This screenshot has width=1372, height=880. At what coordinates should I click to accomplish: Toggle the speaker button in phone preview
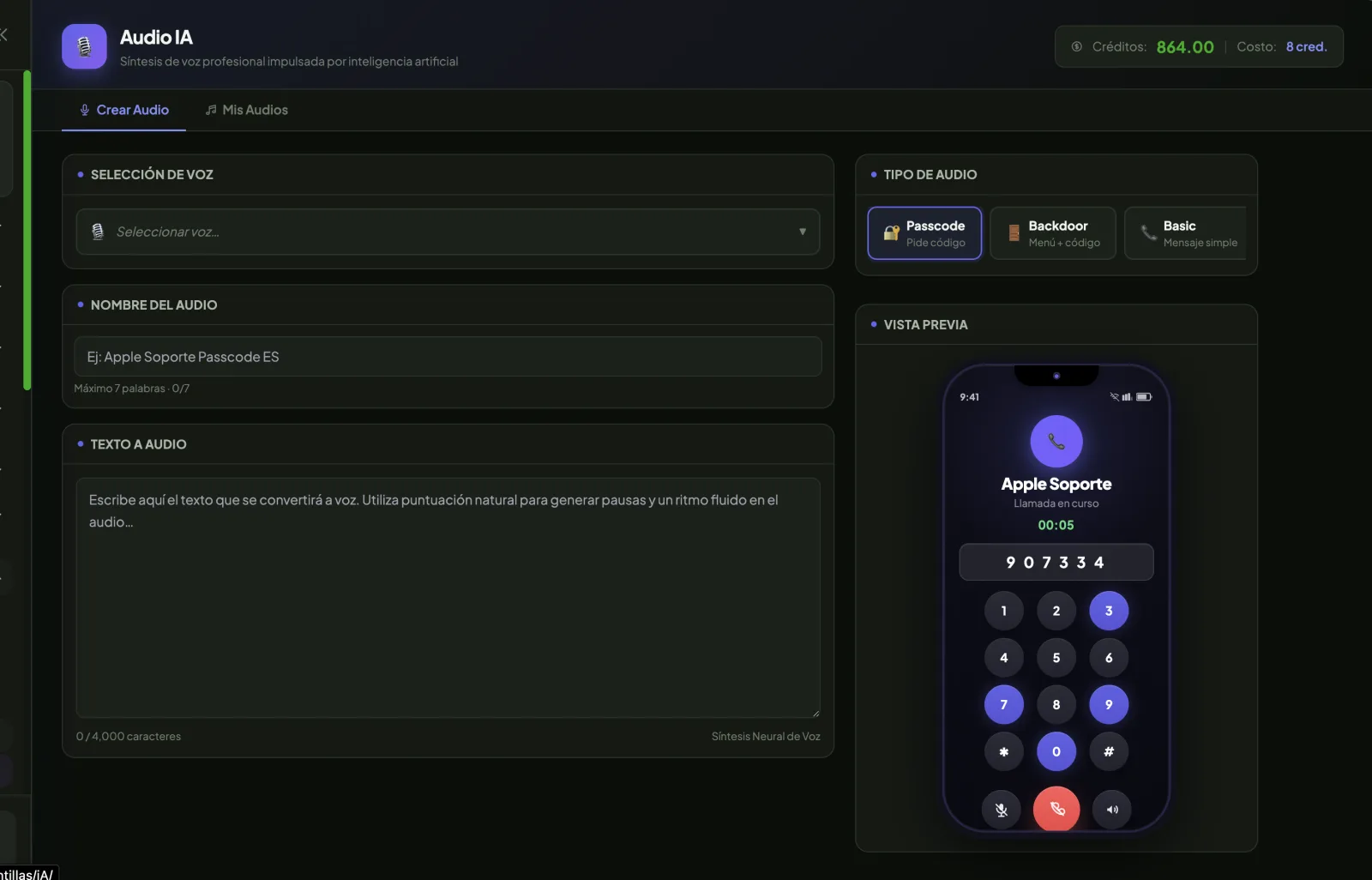click(x=1112, y=810)
